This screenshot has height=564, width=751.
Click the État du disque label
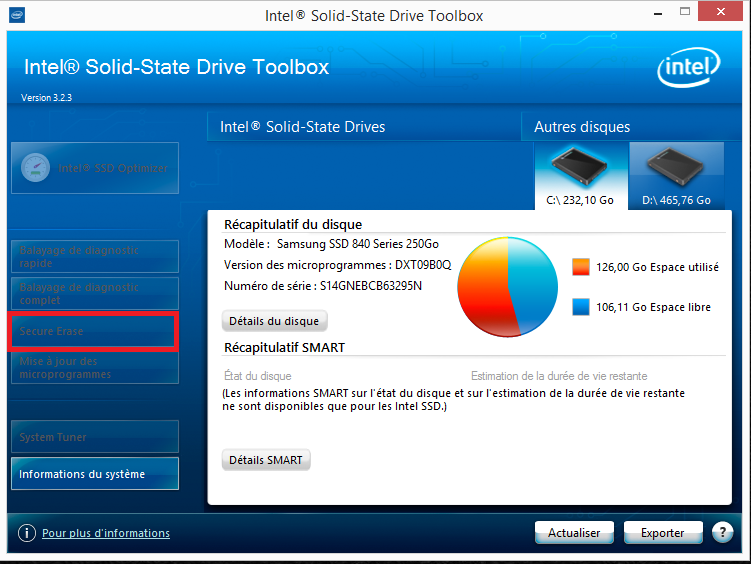tap(258, 376)
